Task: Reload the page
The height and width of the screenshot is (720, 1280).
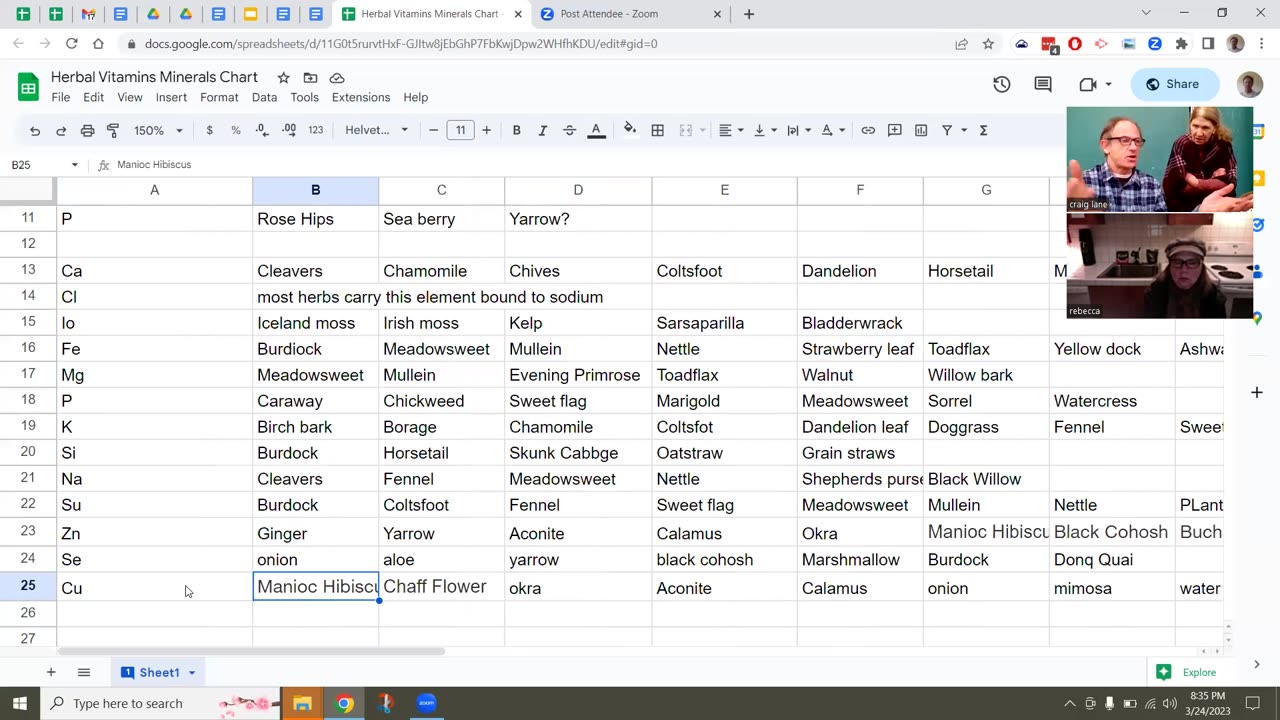Action: (72, 44)
